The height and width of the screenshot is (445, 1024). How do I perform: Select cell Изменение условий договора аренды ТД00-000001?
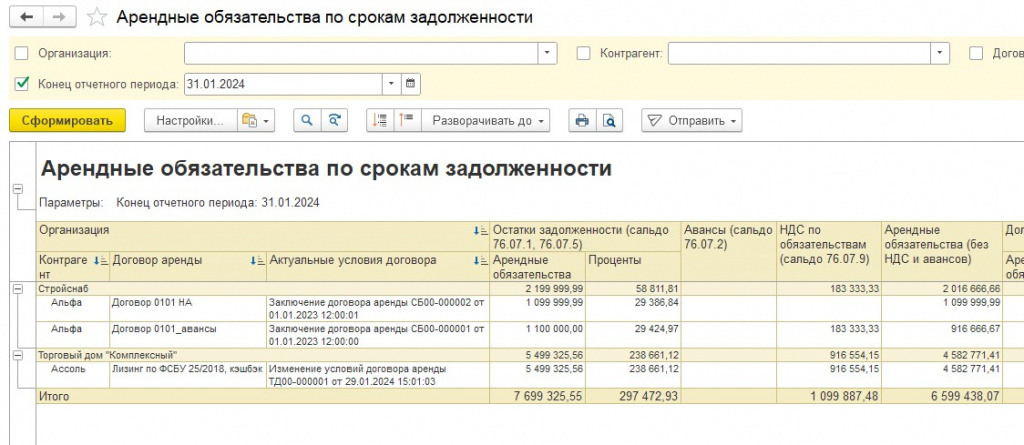tap(377, 375)
